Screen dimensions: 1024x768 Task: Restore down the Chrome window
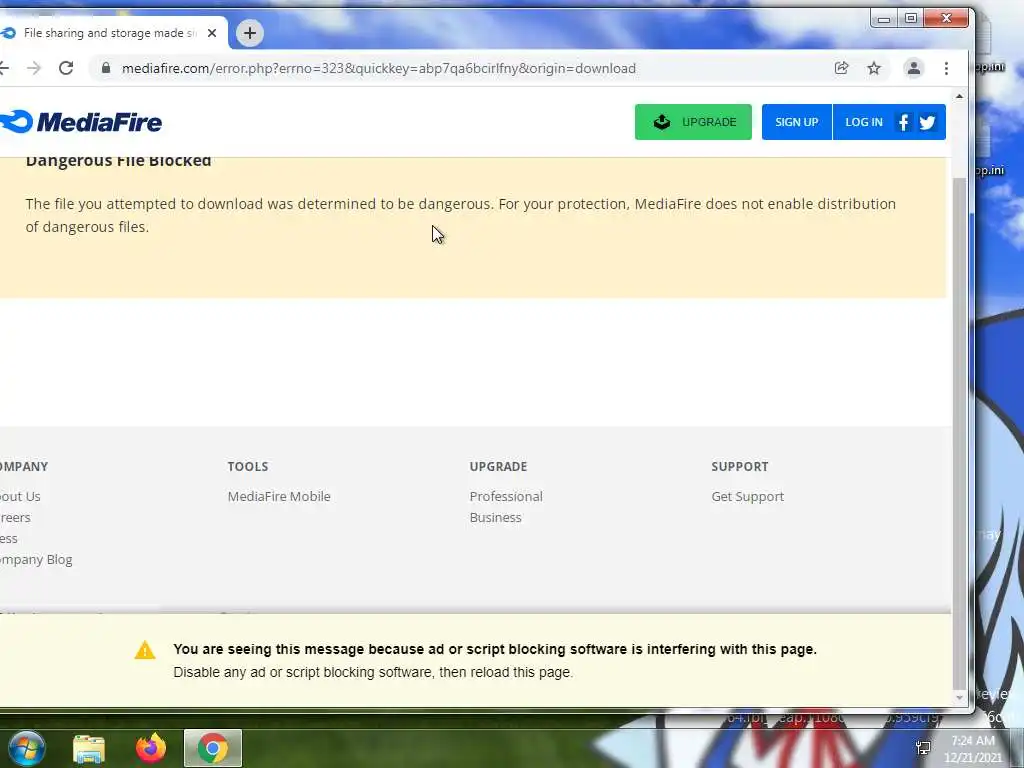(911, 19)
